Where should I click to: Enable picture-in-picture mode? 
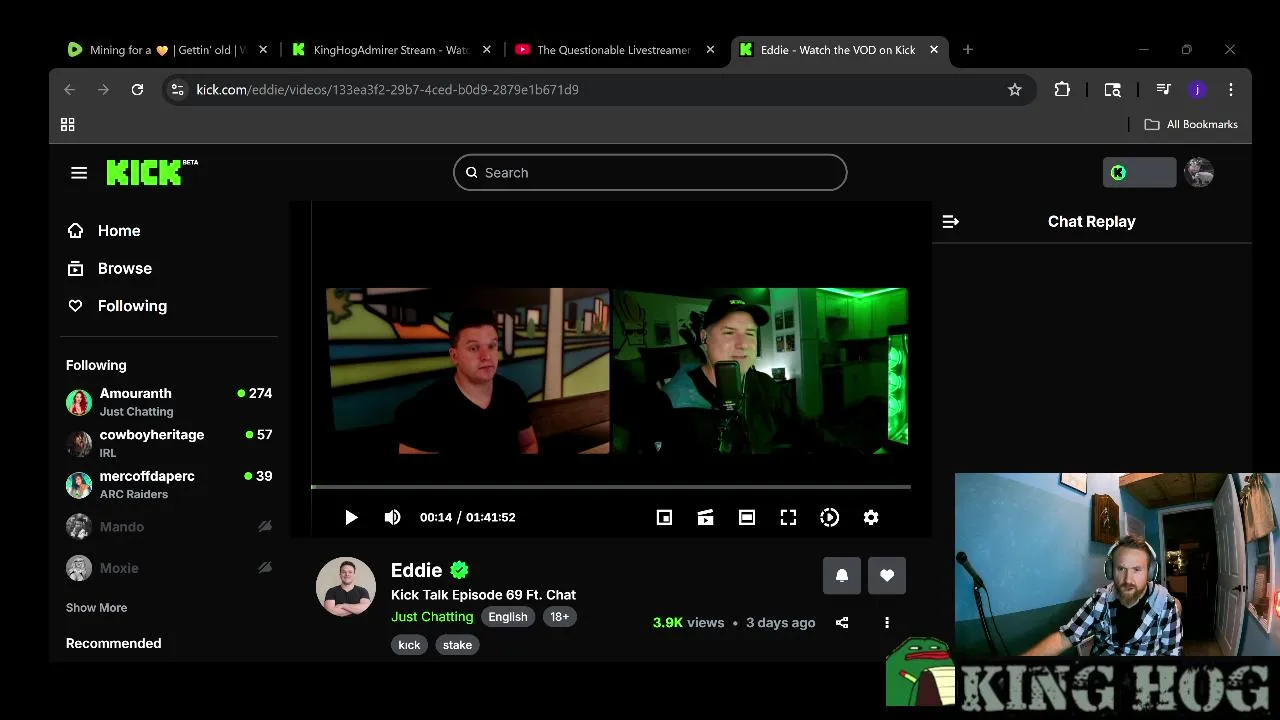tap(664, 517)
